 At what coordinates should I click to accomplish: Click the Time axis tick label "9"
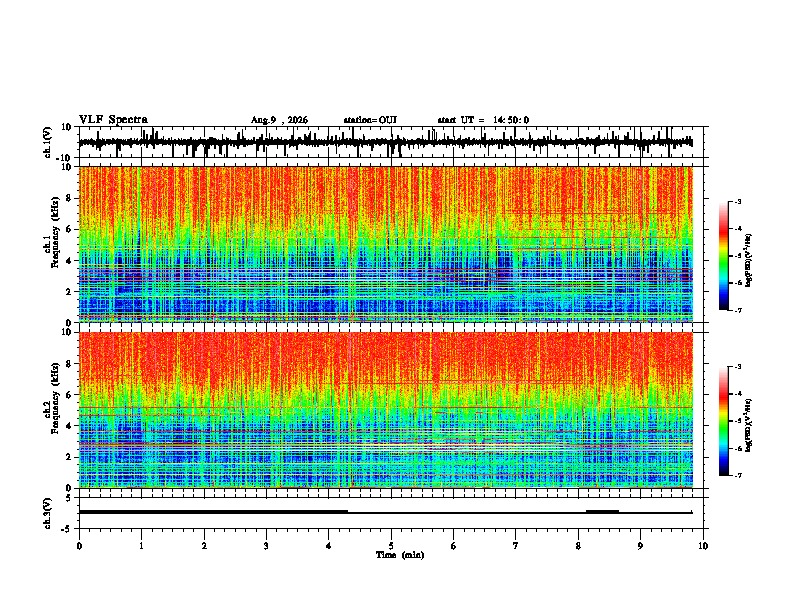tap(640, 546)
